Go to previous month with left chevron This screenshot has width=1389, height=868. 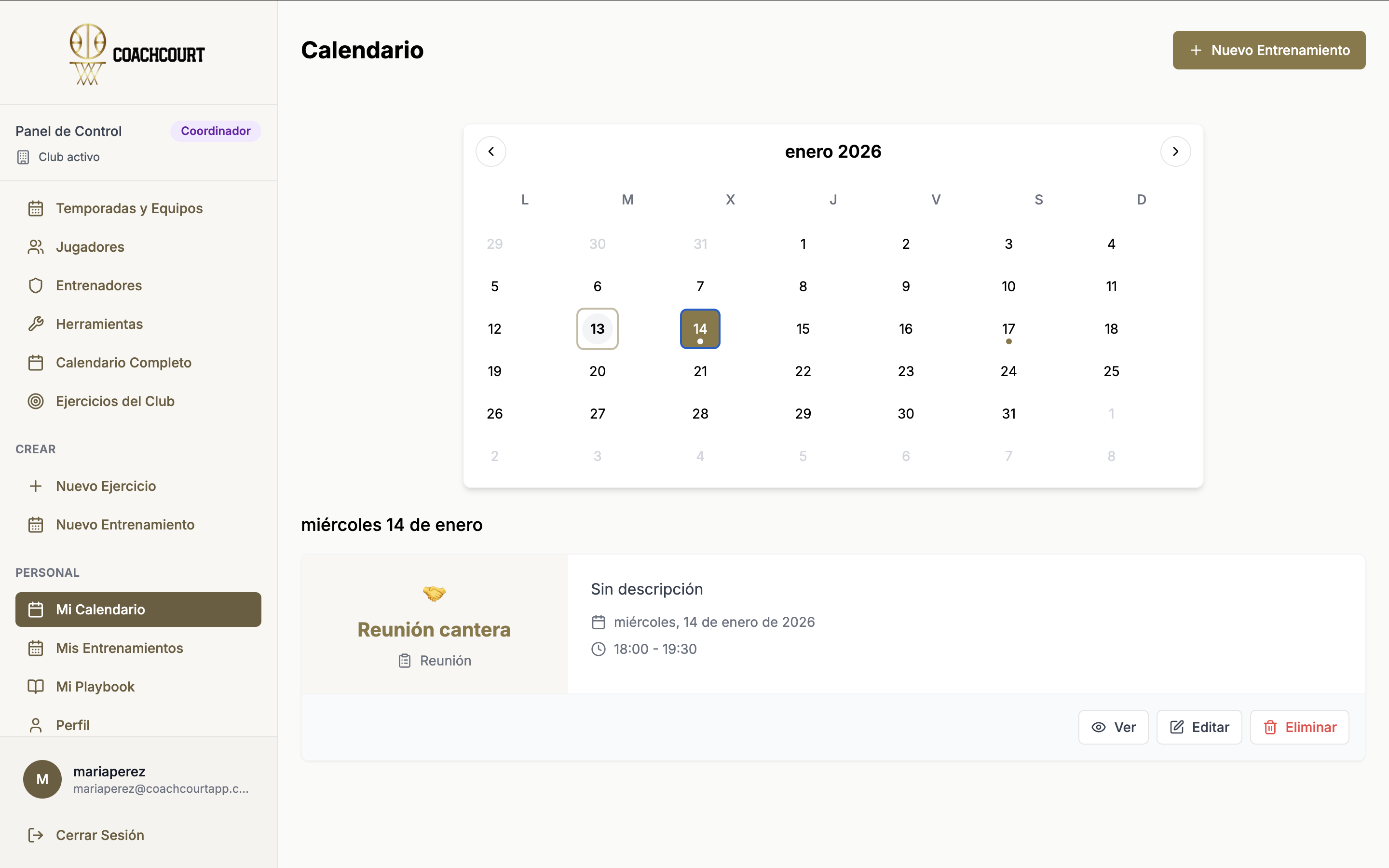(x=491, y=151)
